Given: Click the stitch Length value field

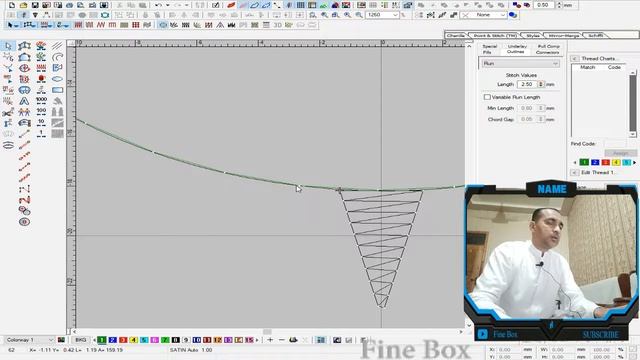Looking at the screenshot, I should [x=527, y=84].
